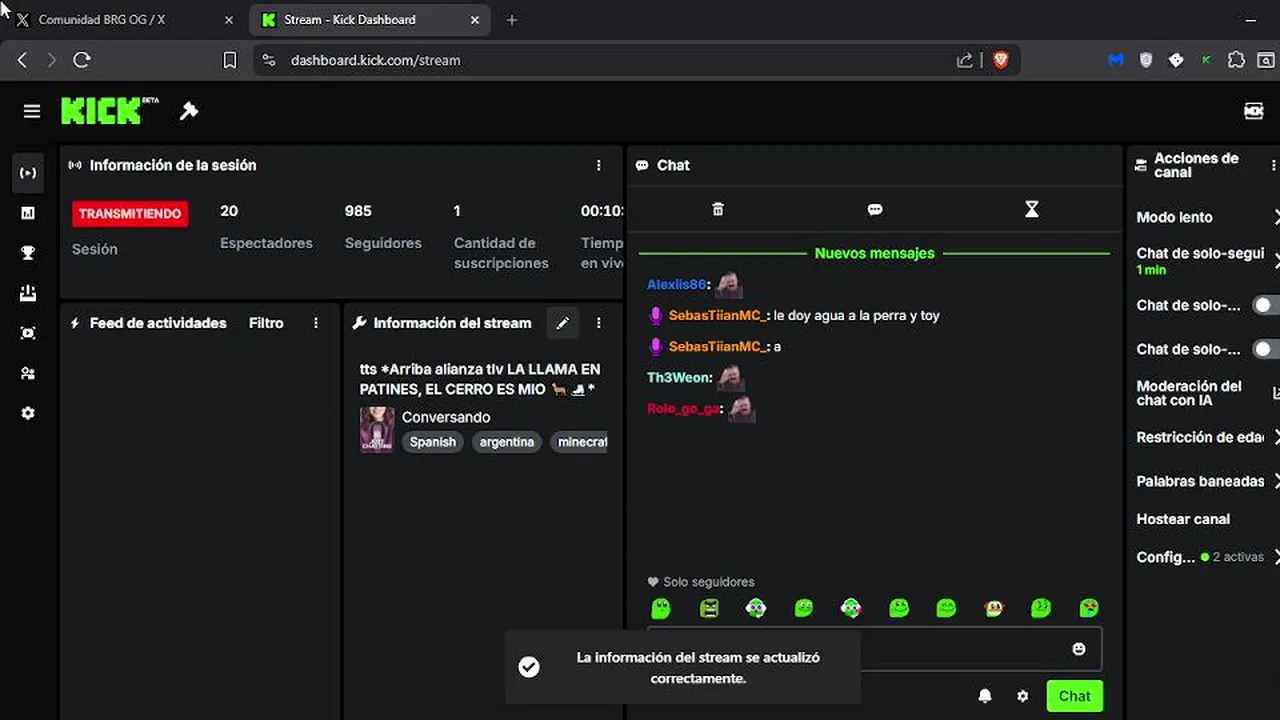Click the Brave shield icon
The height and width of the screenshot is (720, 1280).
tap(1001, 60)
